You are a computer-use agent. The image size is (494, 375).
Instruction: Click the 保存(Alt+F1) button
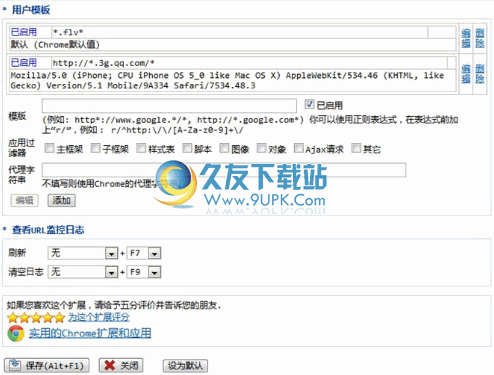coord(47,366)
